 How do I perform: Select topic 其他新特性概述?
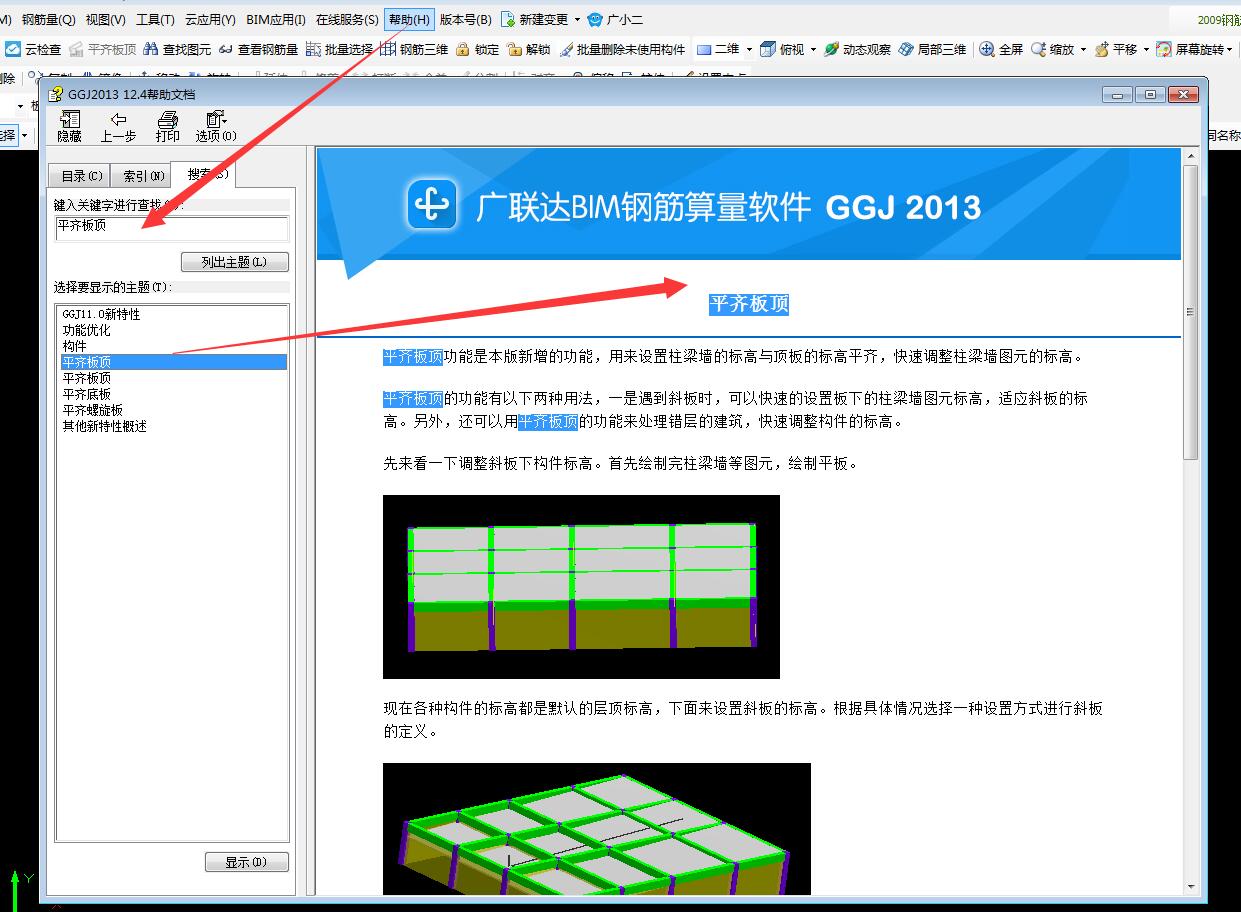click(104, 426)
